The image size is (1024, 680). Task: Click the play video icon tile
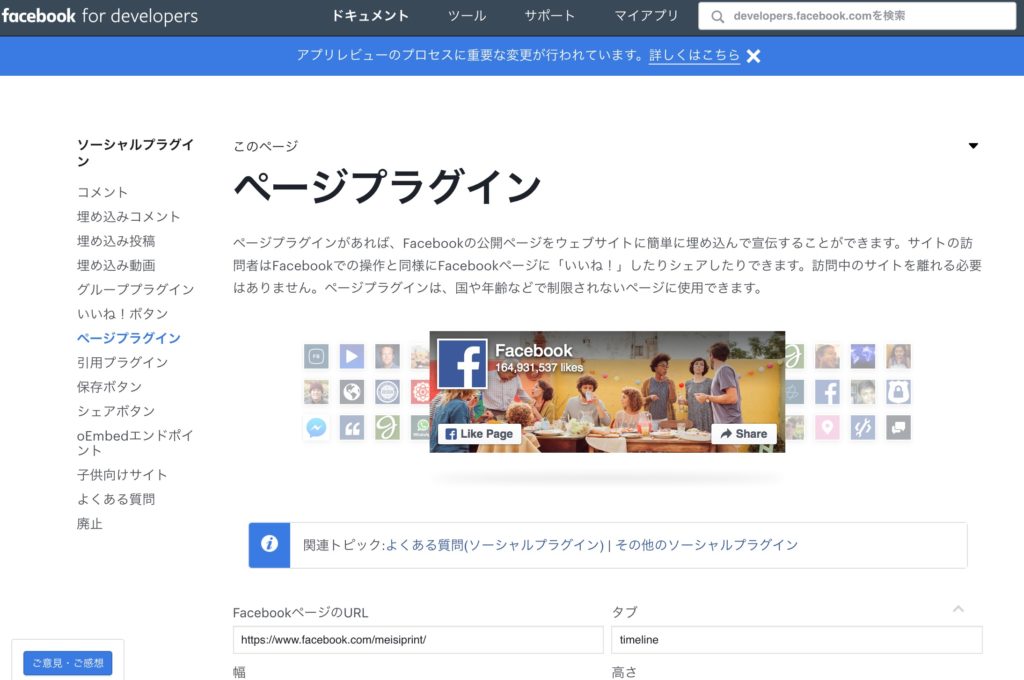[x=351, y=356]
